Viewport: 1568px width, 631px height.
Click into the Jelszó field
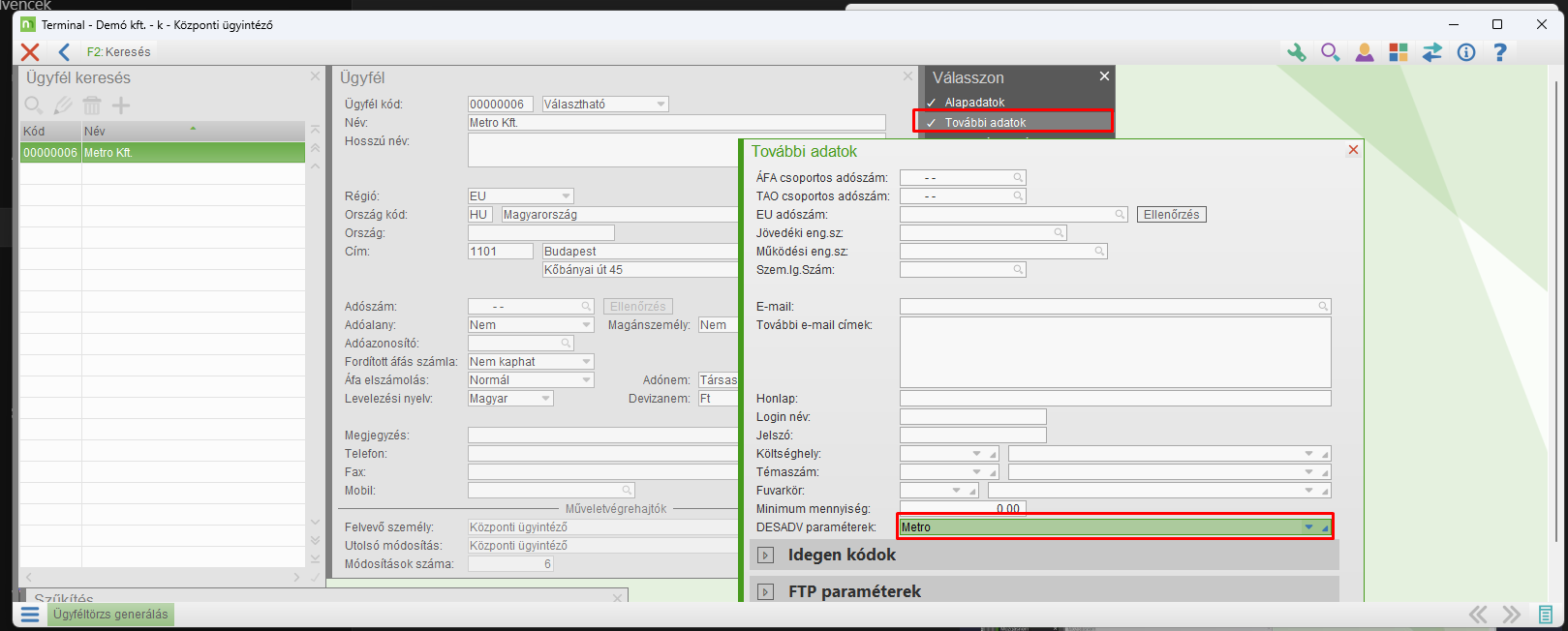click(973, 436)
